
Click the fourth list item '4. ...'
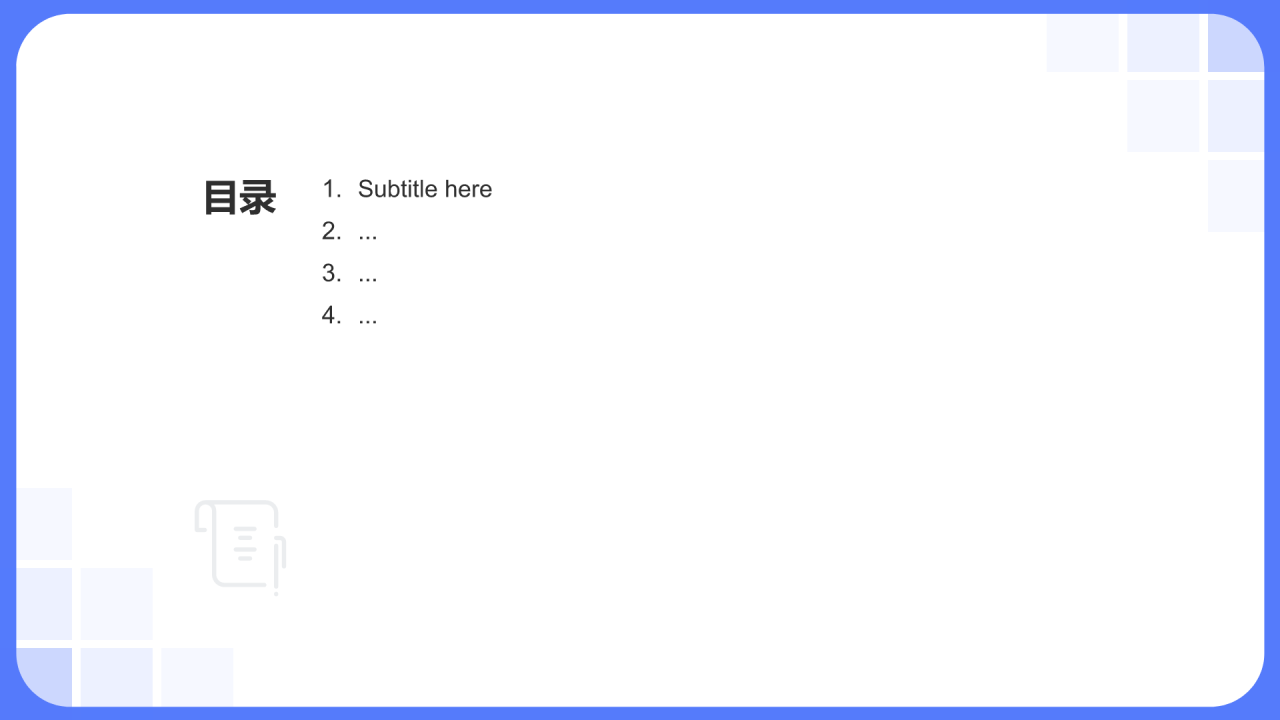[349, 315]
